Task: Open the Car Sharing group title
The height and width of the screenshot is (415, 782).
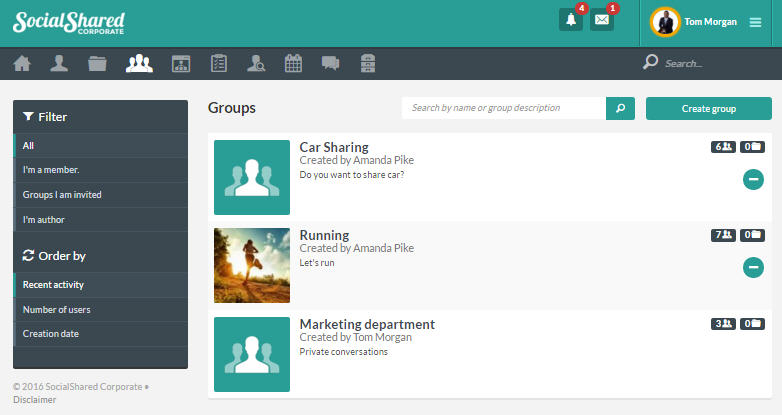Action: tap(334, 147)
